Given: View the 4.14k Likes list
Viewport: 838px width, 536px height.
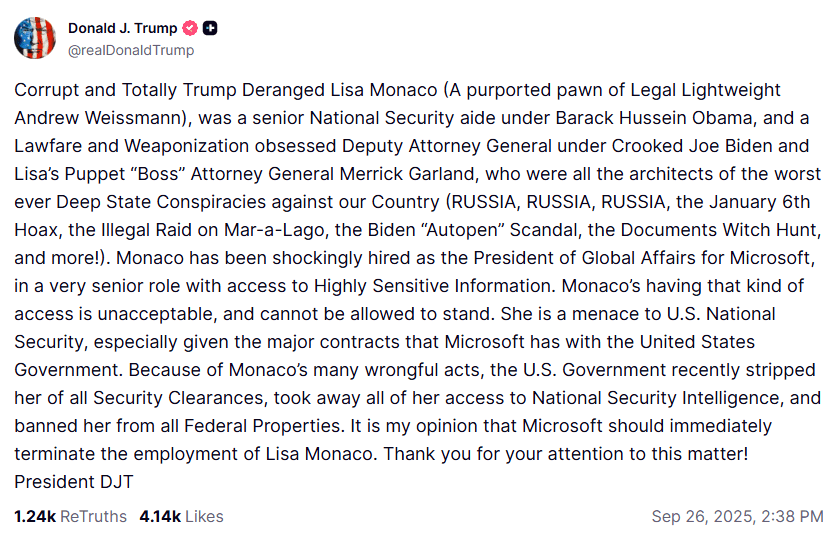Looking at the screenshot, I should pos(181,517).
